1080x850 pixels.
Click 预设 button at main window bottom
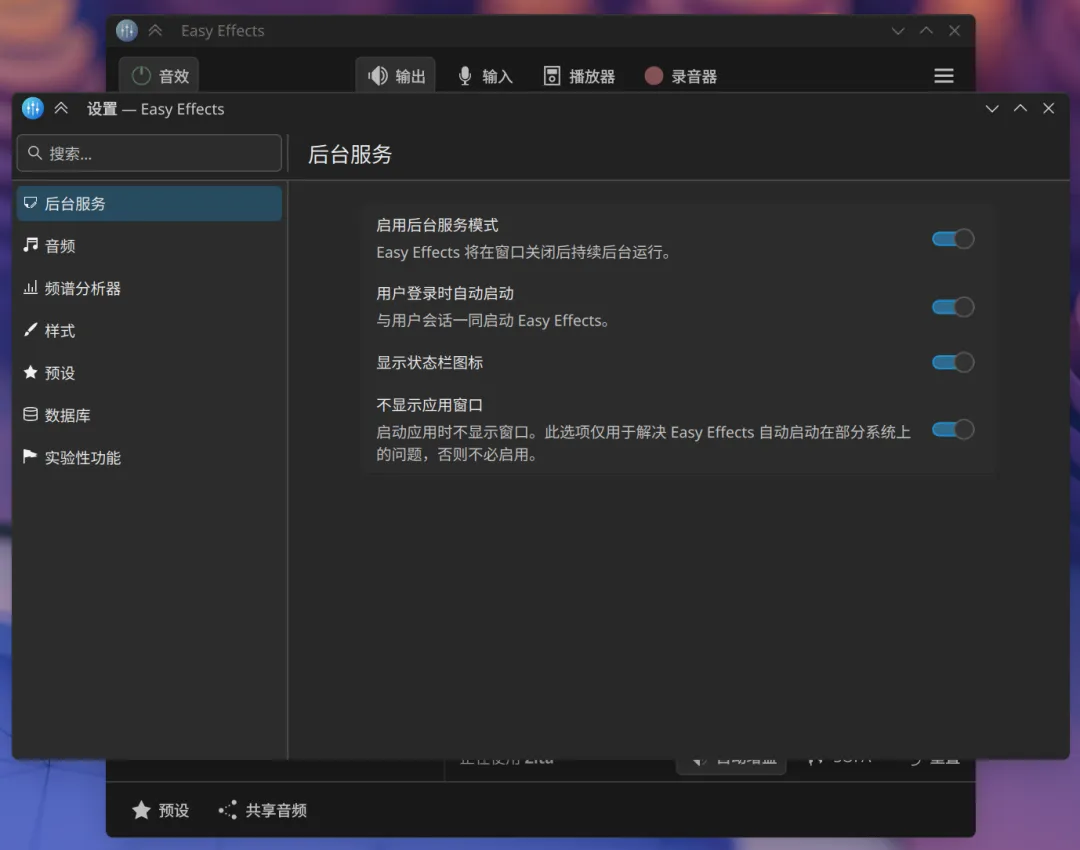pyautogui.click(x=160, y=810)
